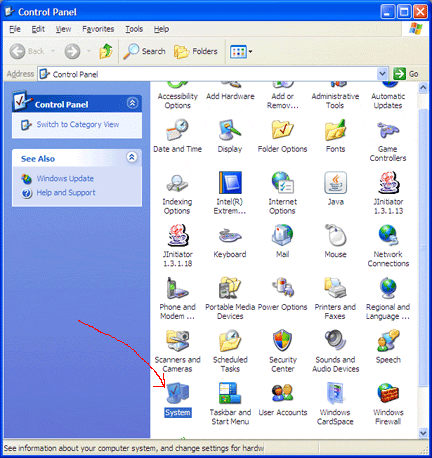This screenshot has width=432, height=458.
Task: Open Add or Remove Programs item
Action: point(283,96)
